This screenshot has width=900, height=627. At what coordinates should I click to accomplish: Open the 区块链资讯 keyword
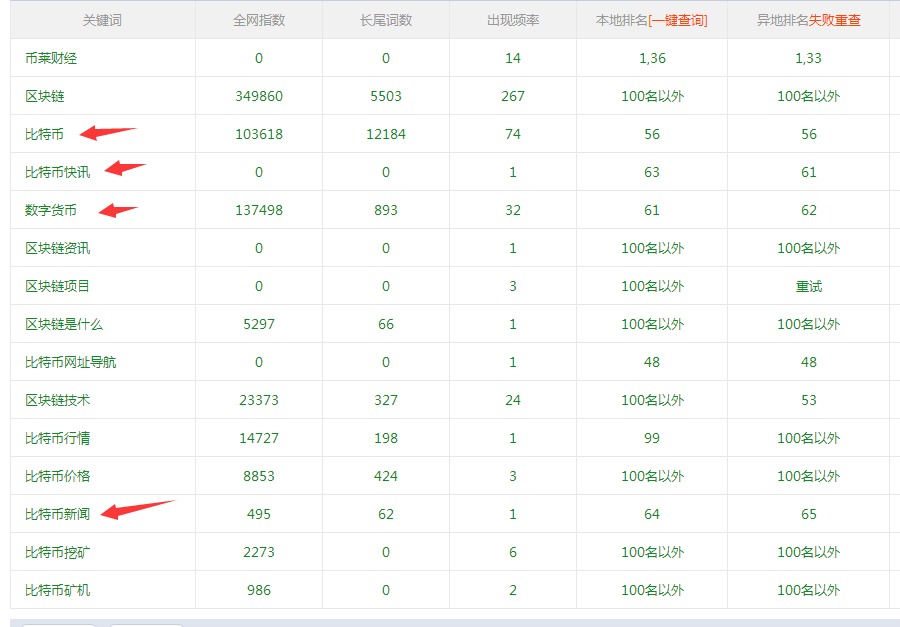pos(57,248)
